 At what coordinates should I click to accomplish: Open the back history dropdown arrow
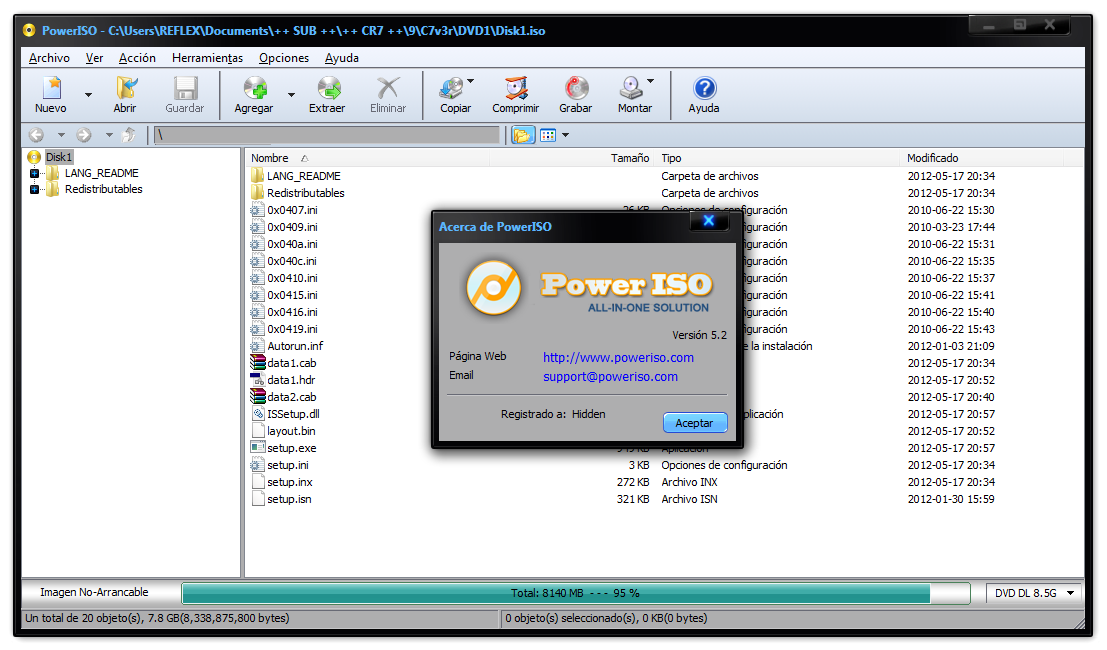(x=61, y=135)
